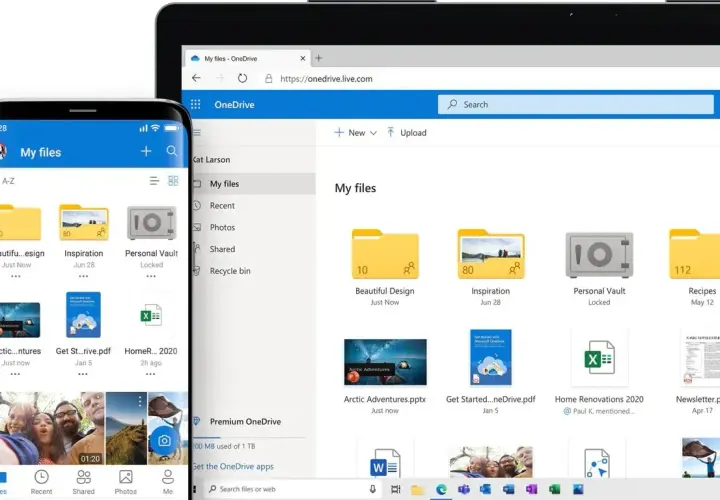Click the onedrive.live.com address bar
The image size is (720, 500).
click(326, 79)
